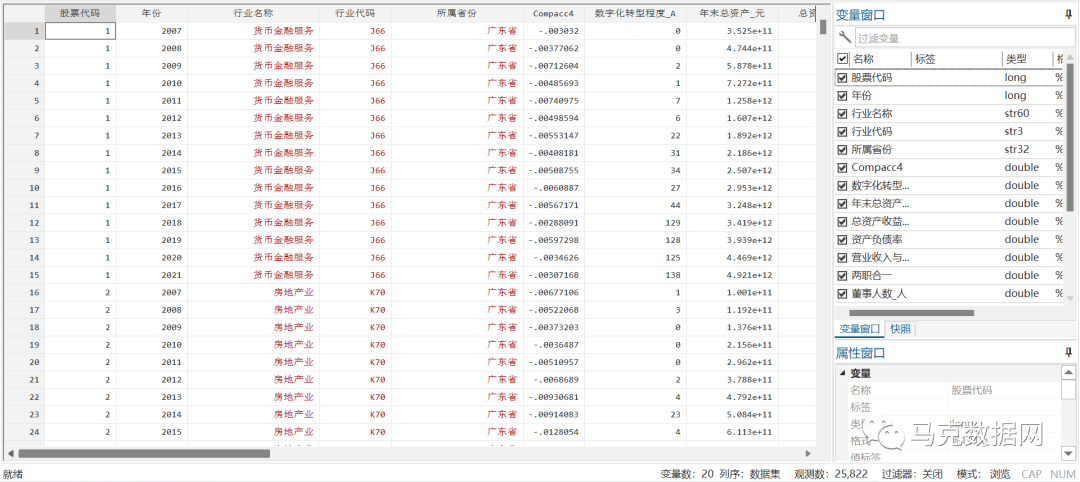This screenshot has height=482, width=1080.
Task: Pin the 变量窗口 panel
Action: coord(1069,14)
